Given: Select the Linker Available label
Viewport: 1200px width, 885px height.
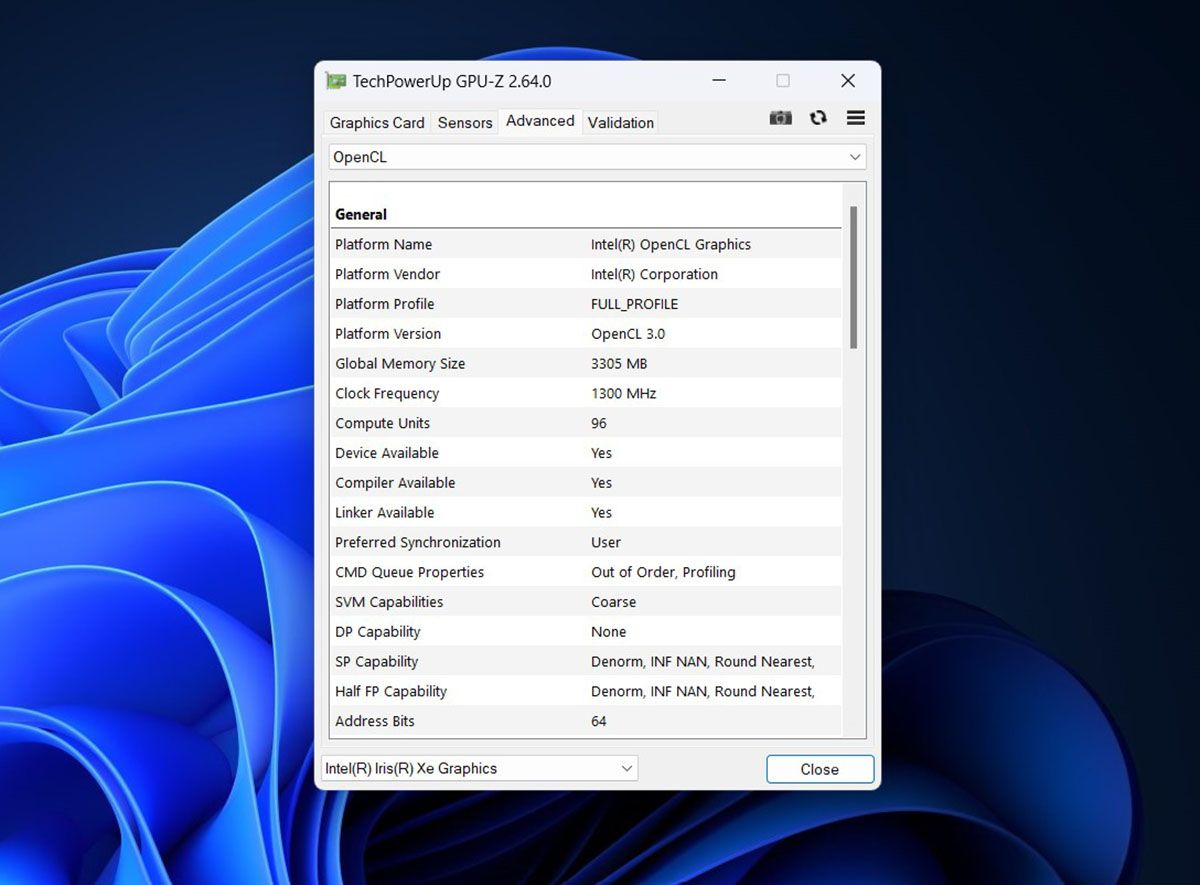Looking at the screenshot, I should click(x=385, y=513).
